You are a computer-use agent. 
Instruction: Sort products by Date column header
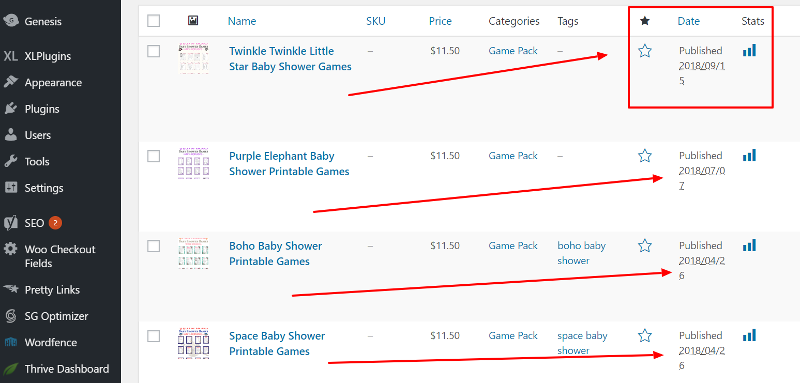[x=688, y=21]
